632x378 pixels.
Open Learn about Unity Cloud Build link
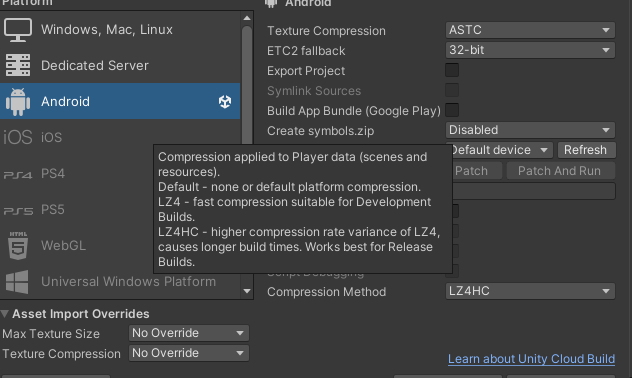pyautogui.click(x=531, y=359)
